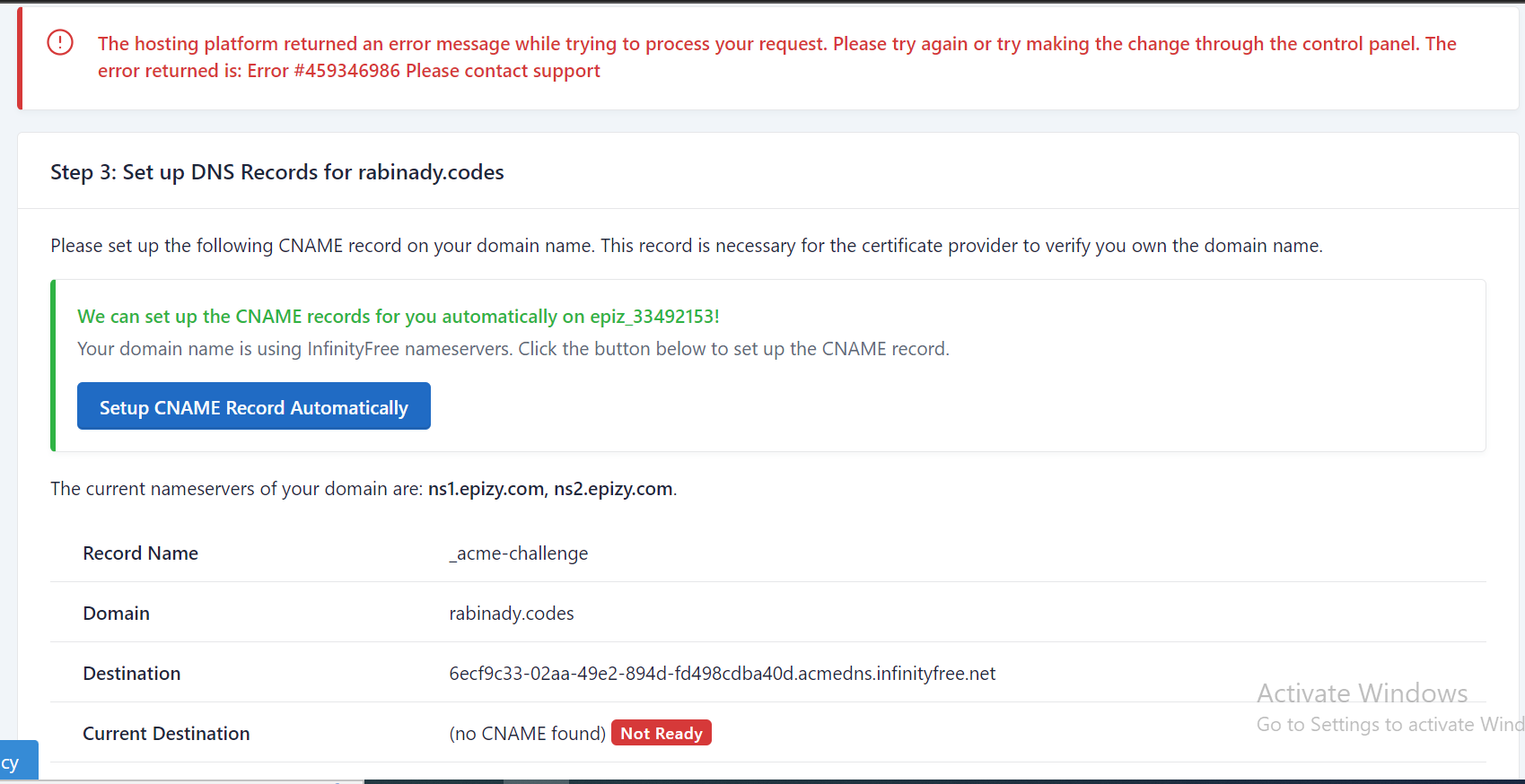The image size is (1525, 784).
Task: Select the _acme-challenge record name value
Action: pyautogui.click(x=518, y=553)
